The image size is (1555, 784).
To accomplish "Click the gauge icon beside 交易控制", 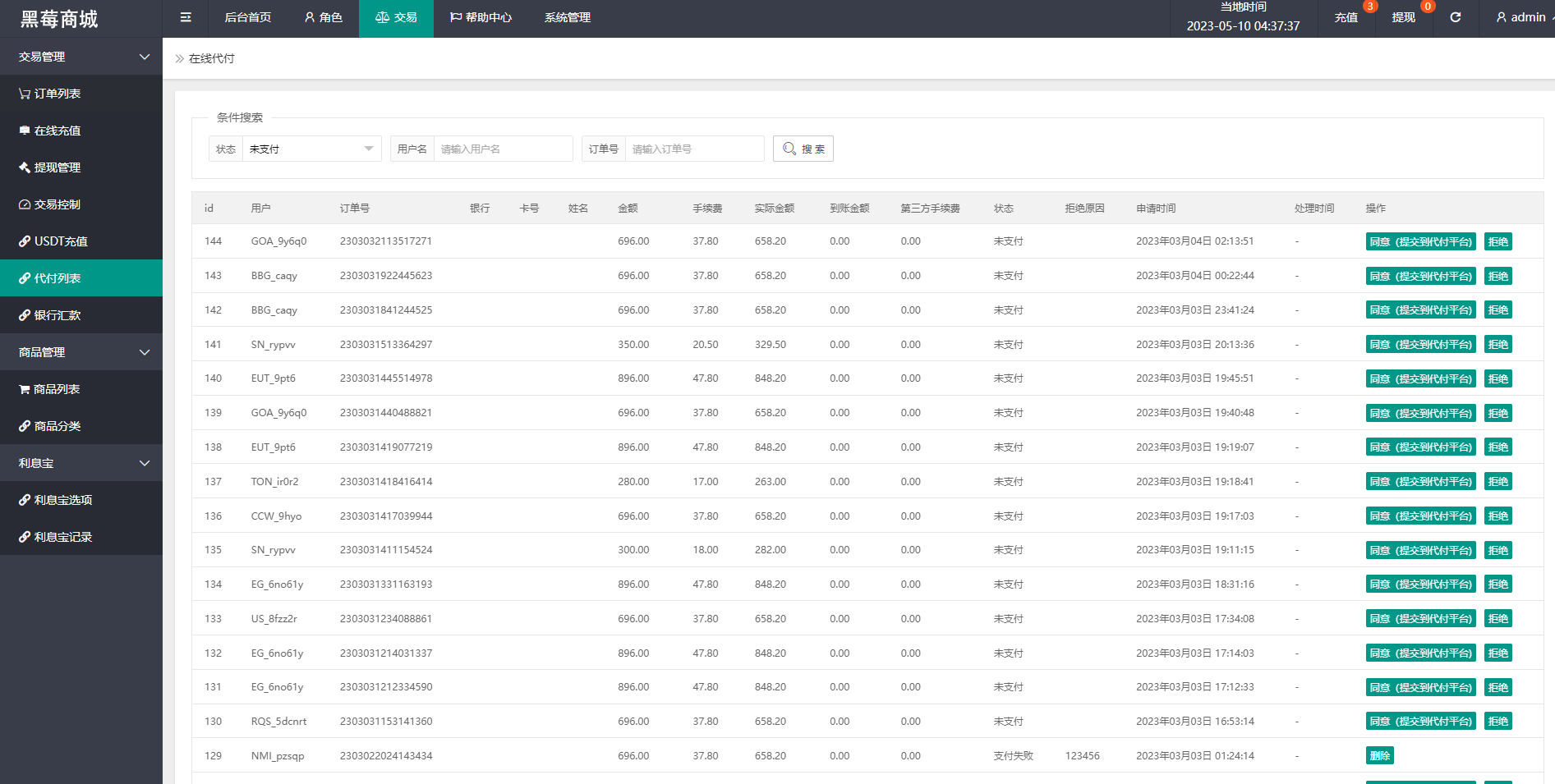I will point(25,204).
